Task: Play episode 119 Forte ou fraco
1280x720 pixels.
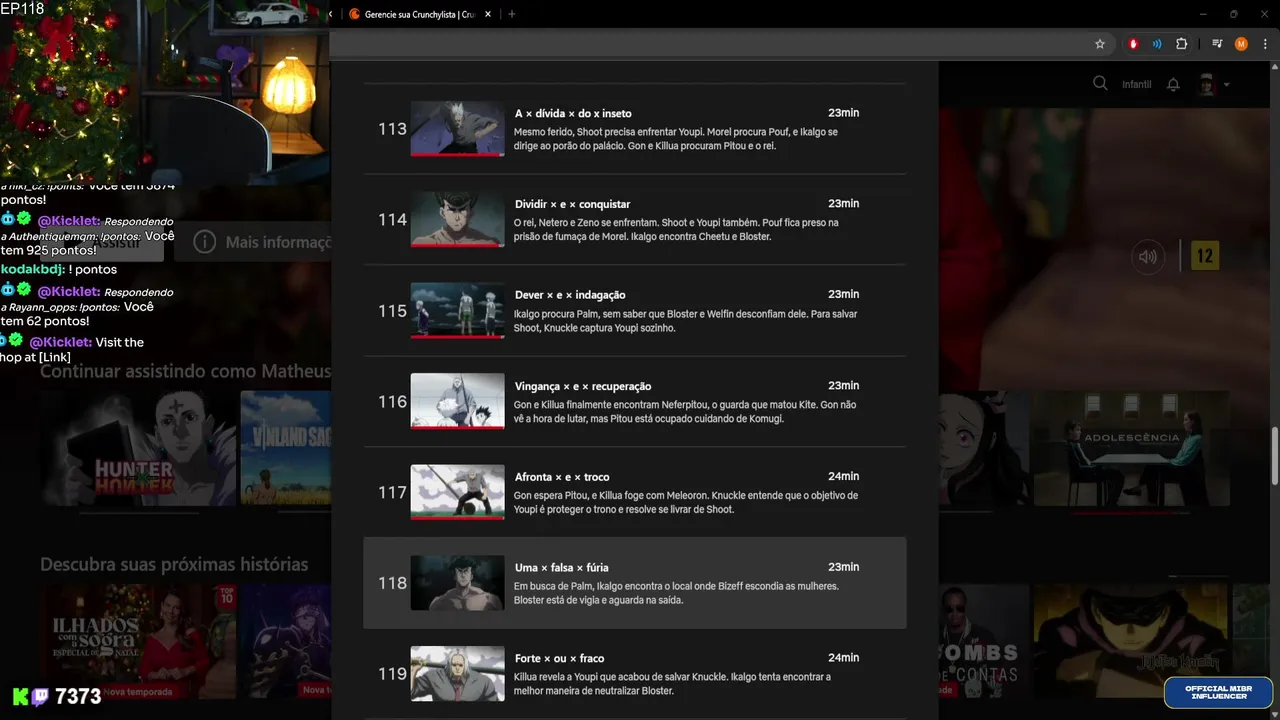Action: click(x=634, y=674)
